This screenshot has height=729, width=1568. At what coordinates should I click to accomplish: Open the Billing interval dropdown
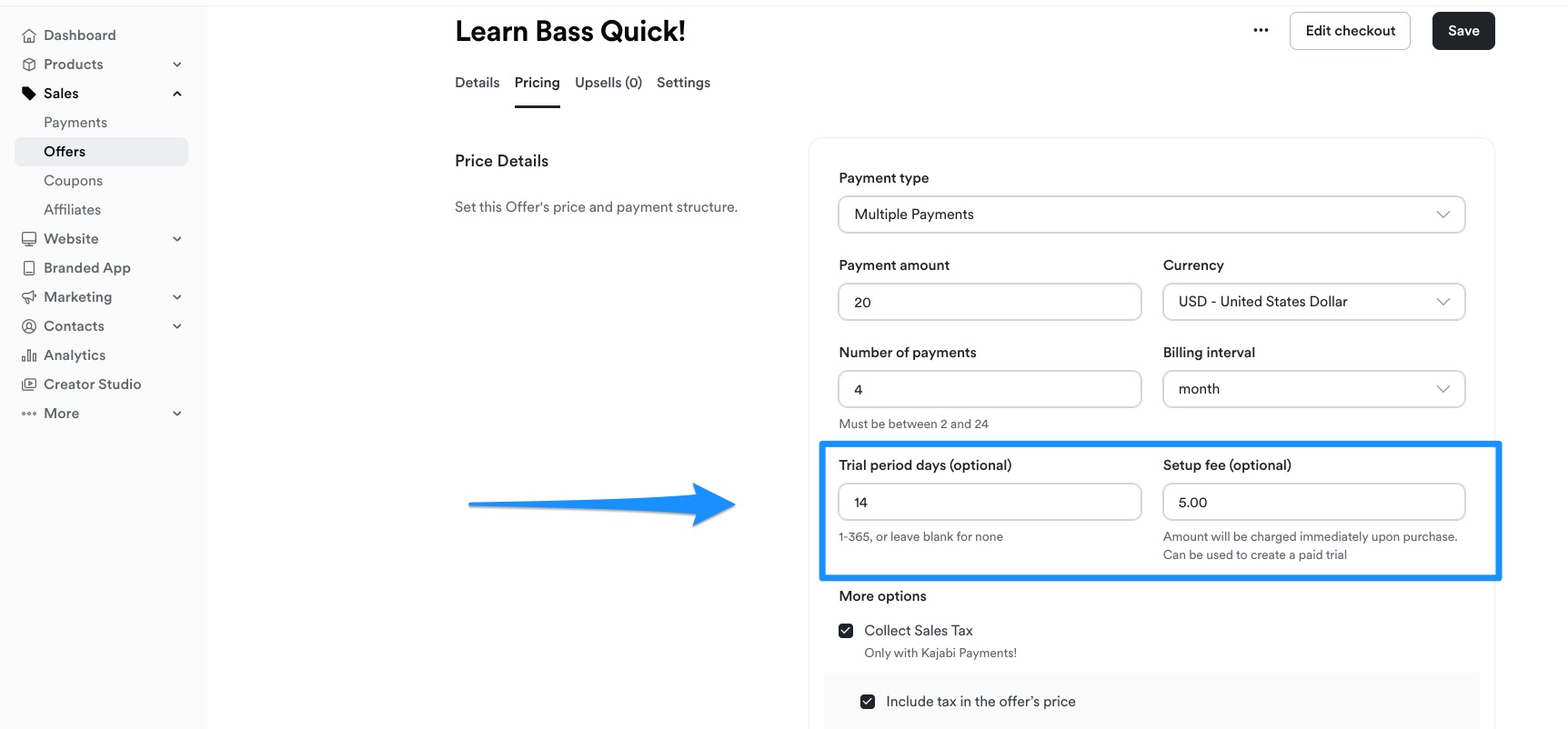[1314, 389]
